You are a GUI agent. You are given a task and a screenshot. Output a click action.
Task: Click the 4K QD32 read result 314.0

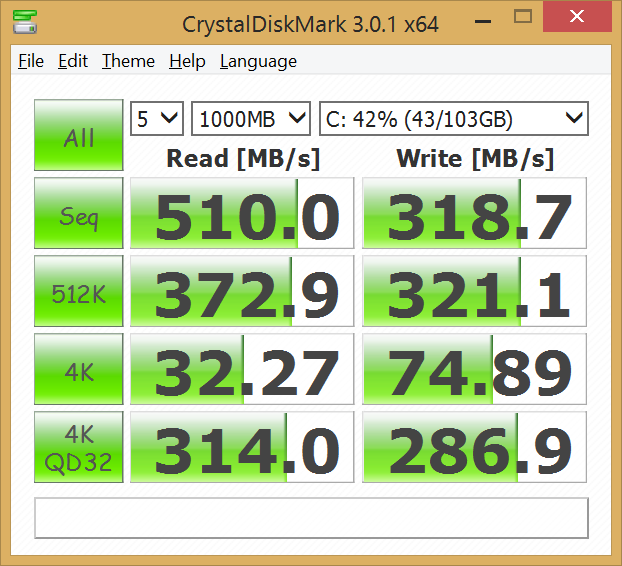pyautogui.click(x=242, y=447)
